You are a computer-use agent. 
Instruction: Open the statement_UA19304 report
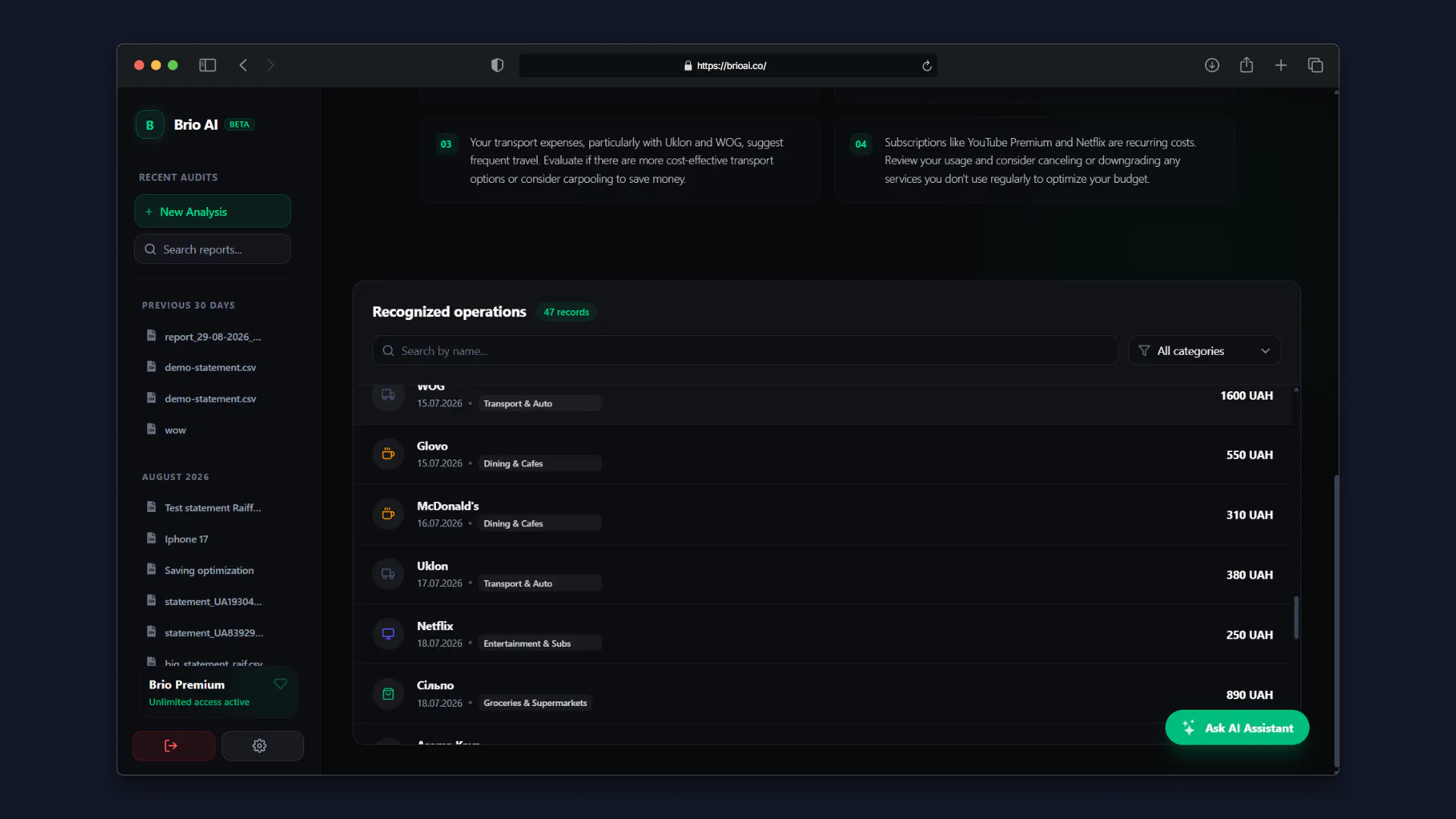(212, 601)
